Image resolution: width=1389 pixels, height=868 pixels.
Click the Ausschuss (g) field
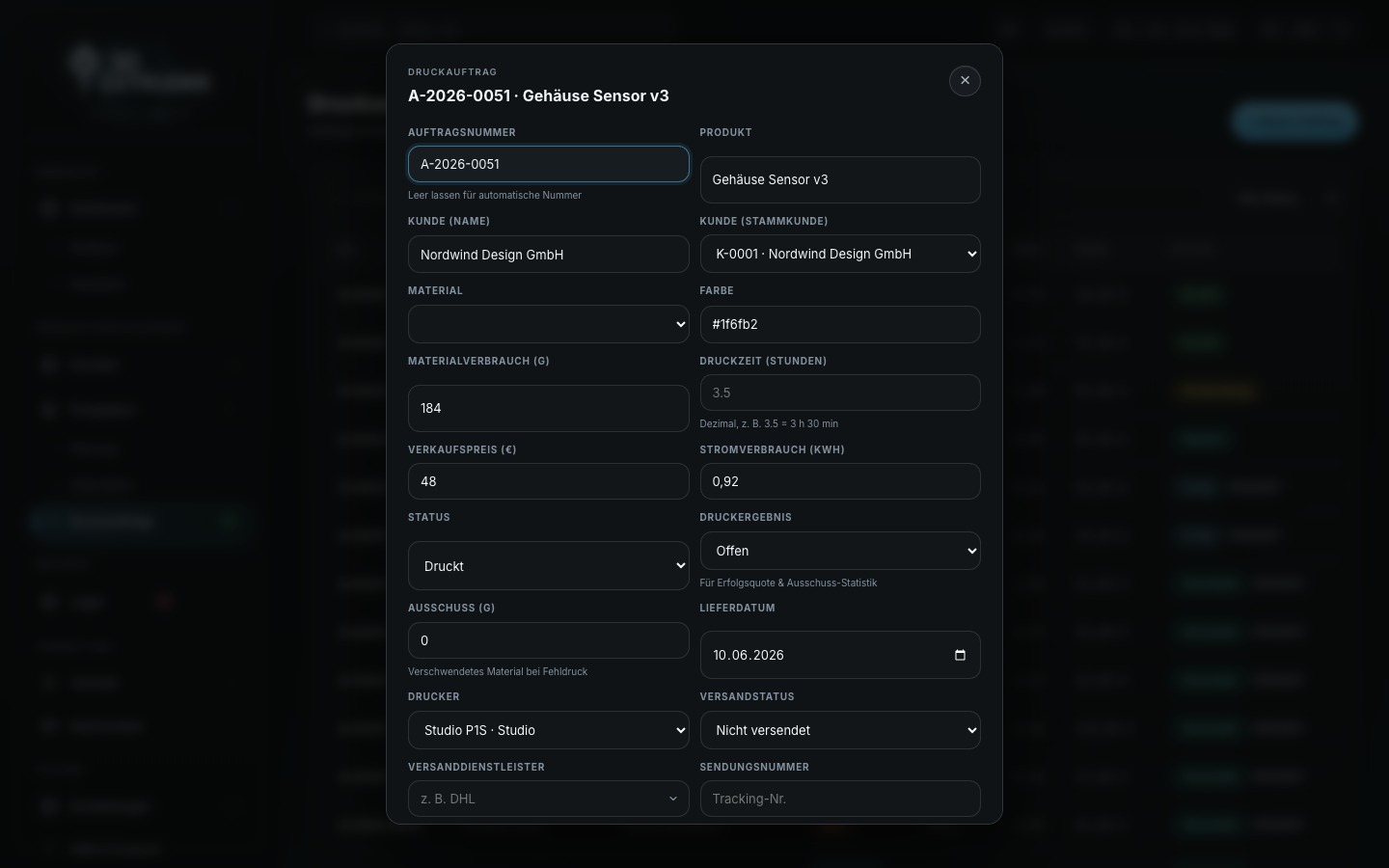tap(548, 640)
